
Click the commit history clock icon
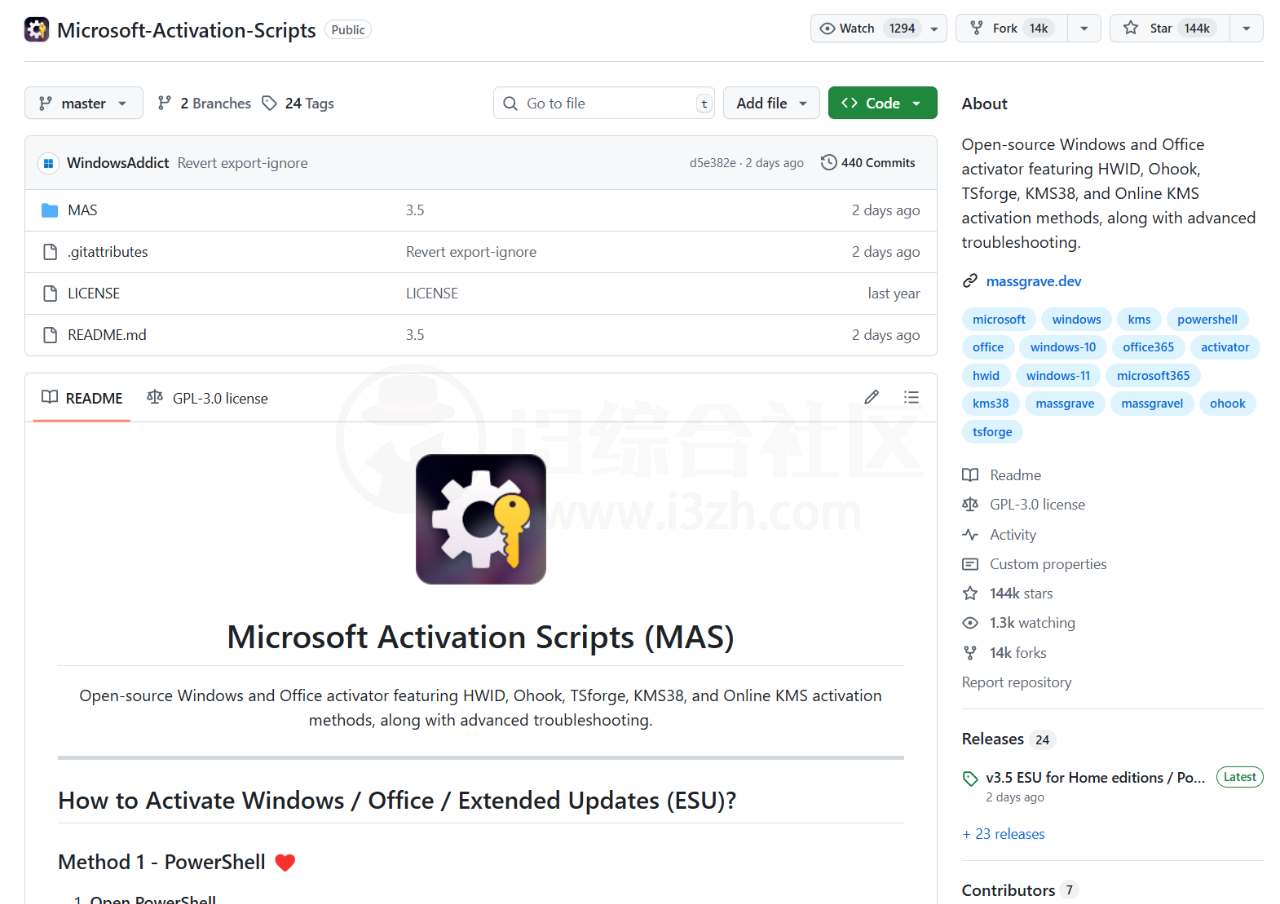tap(829, 163)
